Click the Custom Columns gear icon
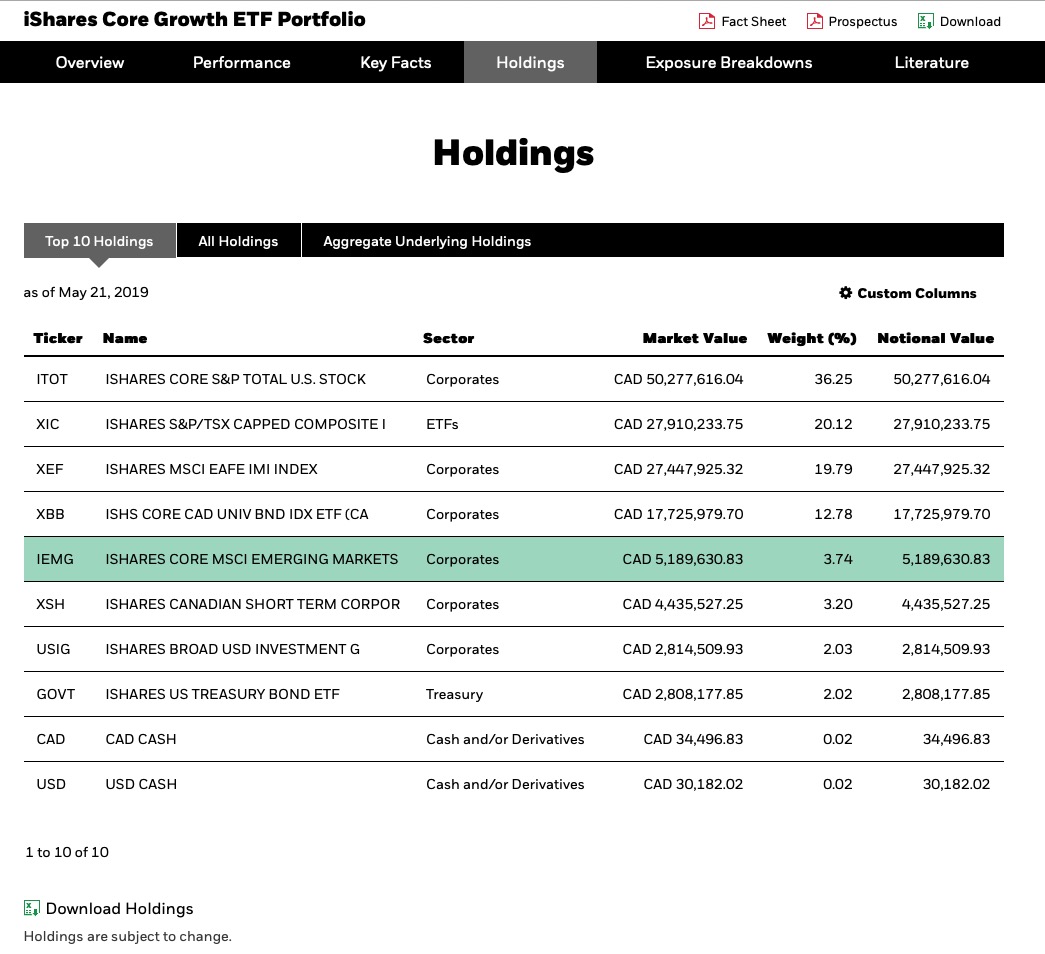Image resolution: width=1045 pixels, height=954 pixels. pyautogui.click(x=845, y=293)
